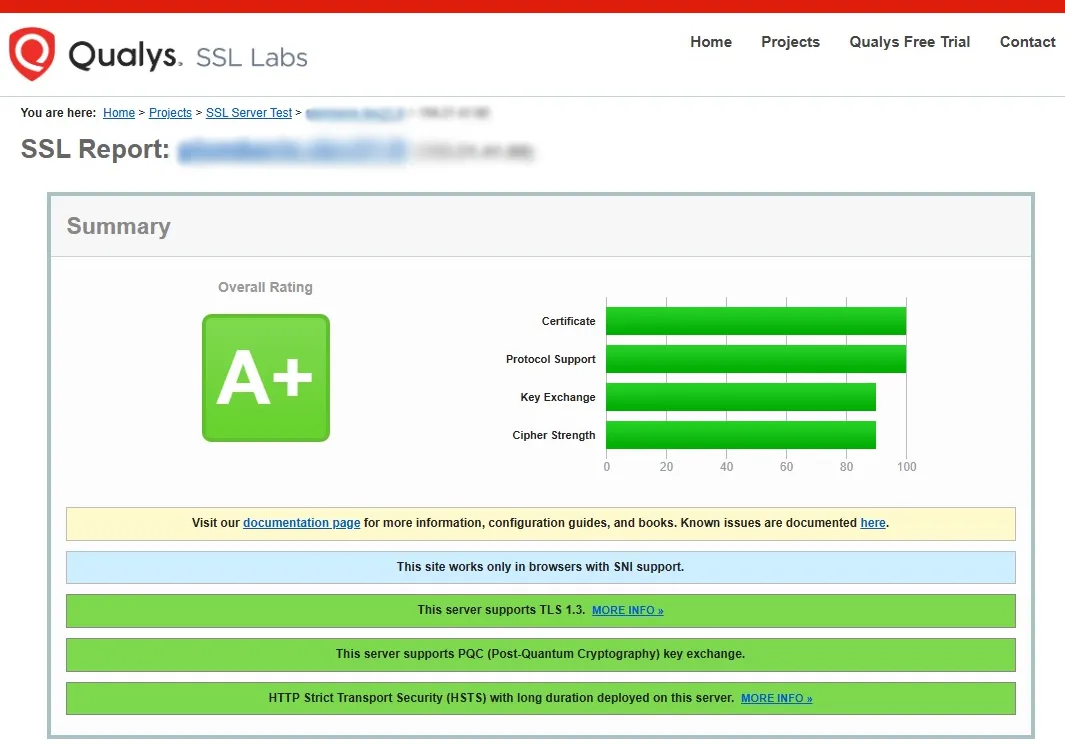Image resolution: width=1065 pixels, height=745 pixels.
Task: Click the SSL Report heading text
Action: (95, 149)
